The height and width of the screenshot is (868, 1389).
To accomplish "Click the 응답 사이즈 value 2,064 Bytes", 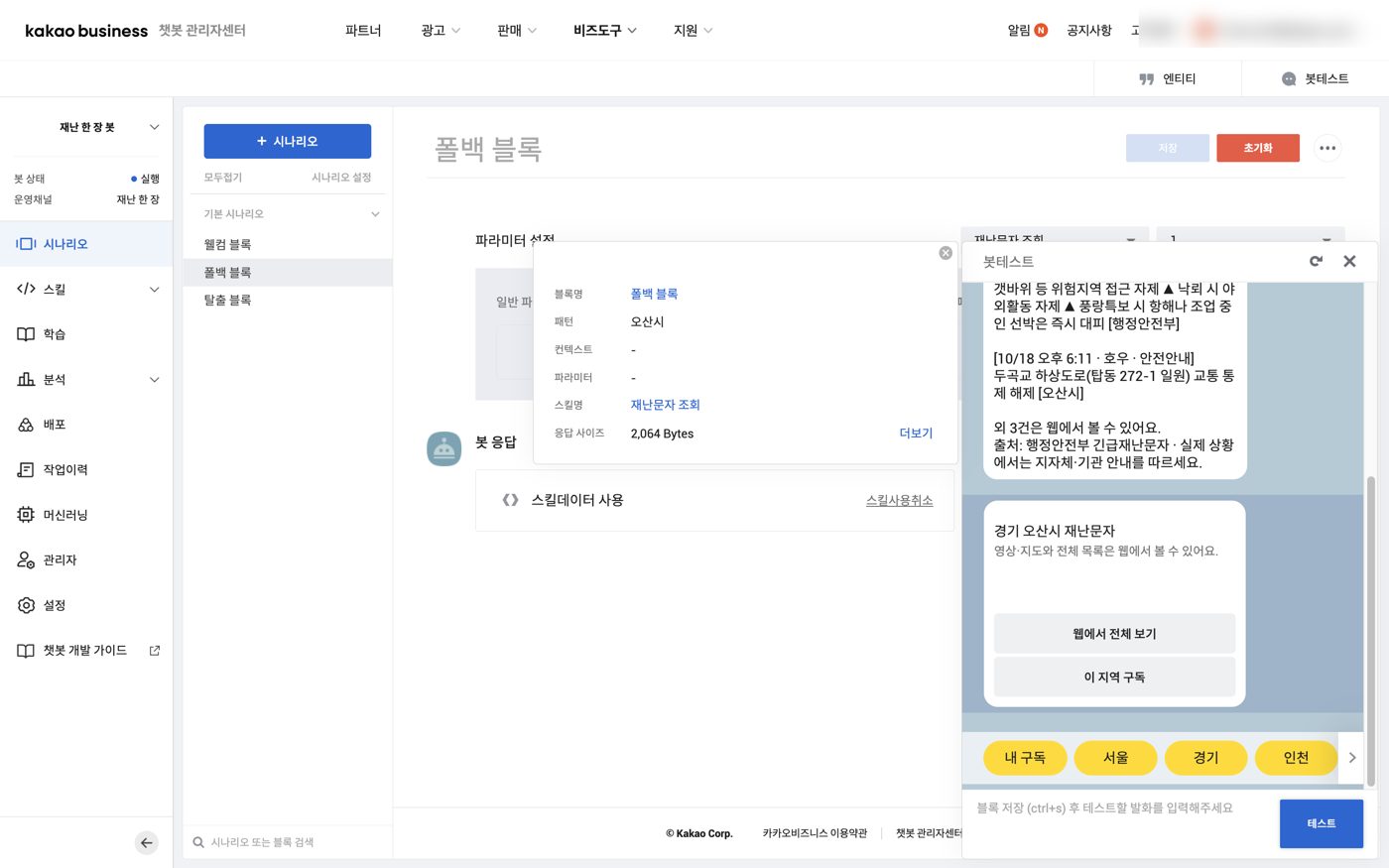I will (663, 434).
